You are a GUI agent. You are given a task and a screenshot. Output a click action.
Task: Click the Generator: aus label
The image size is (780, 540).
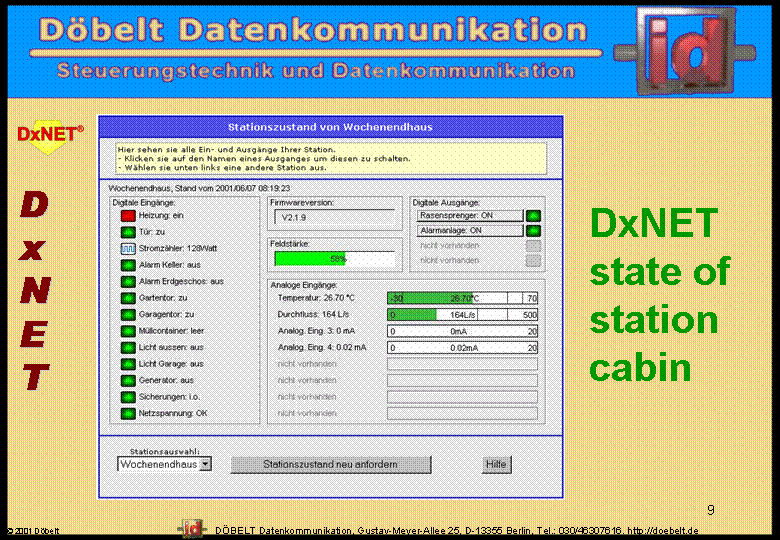(166, 380)
